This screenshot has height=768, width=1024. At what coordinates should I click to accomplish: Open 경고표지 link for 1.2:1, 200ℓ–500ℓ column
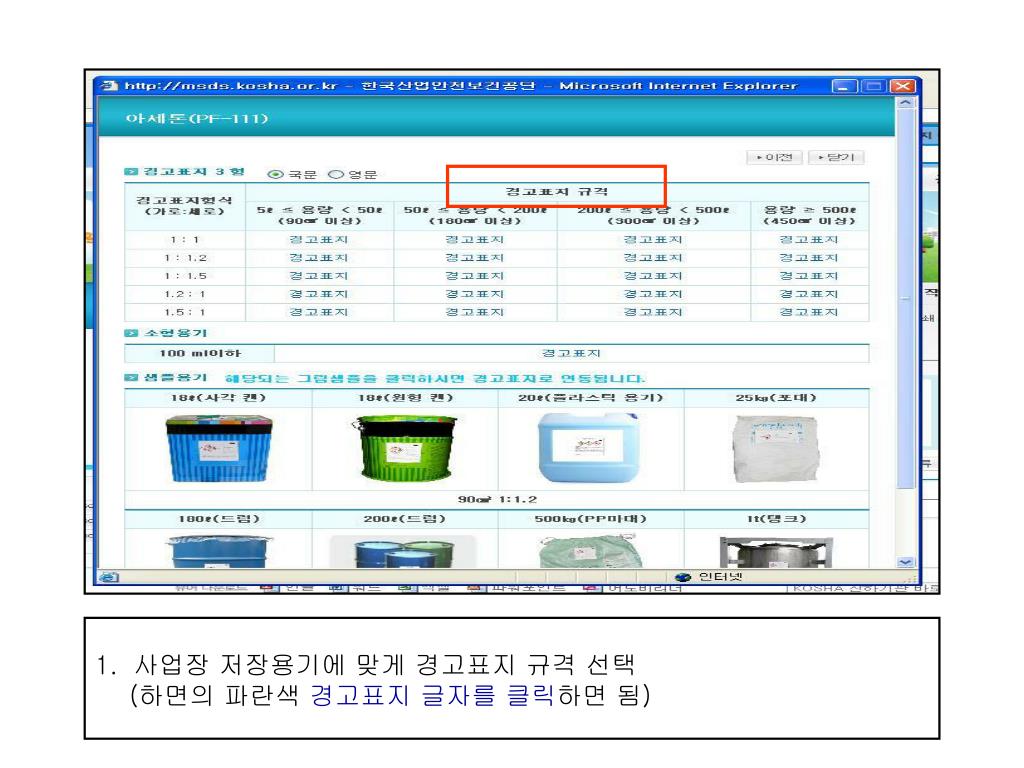click(x=653, y=295)
